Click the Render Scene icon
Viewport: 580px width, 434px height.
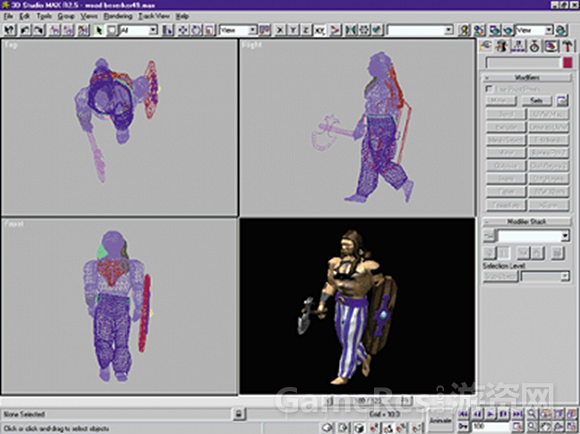tap(494, 30)
